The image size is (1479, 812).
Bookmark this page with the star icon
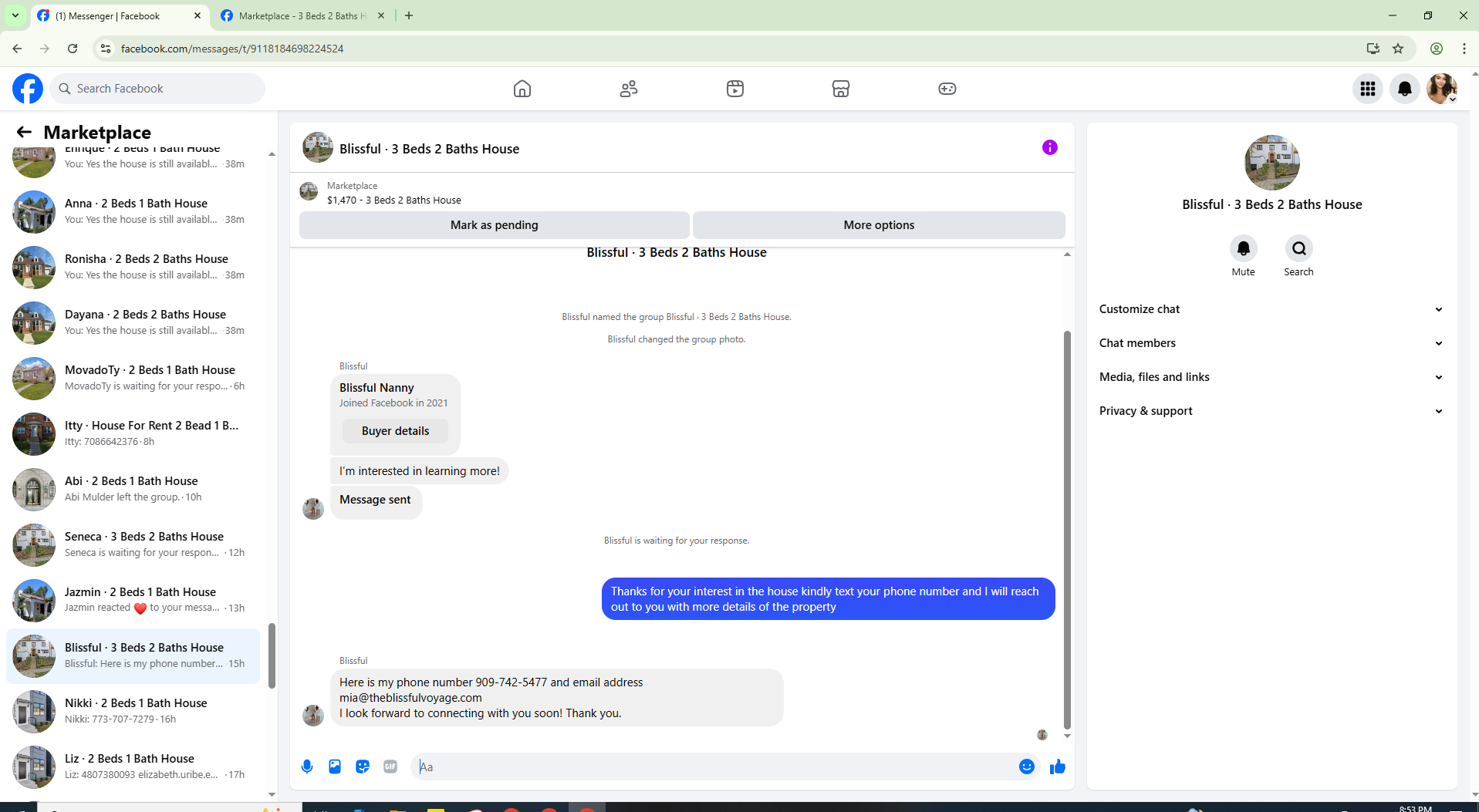[1398, 49]
